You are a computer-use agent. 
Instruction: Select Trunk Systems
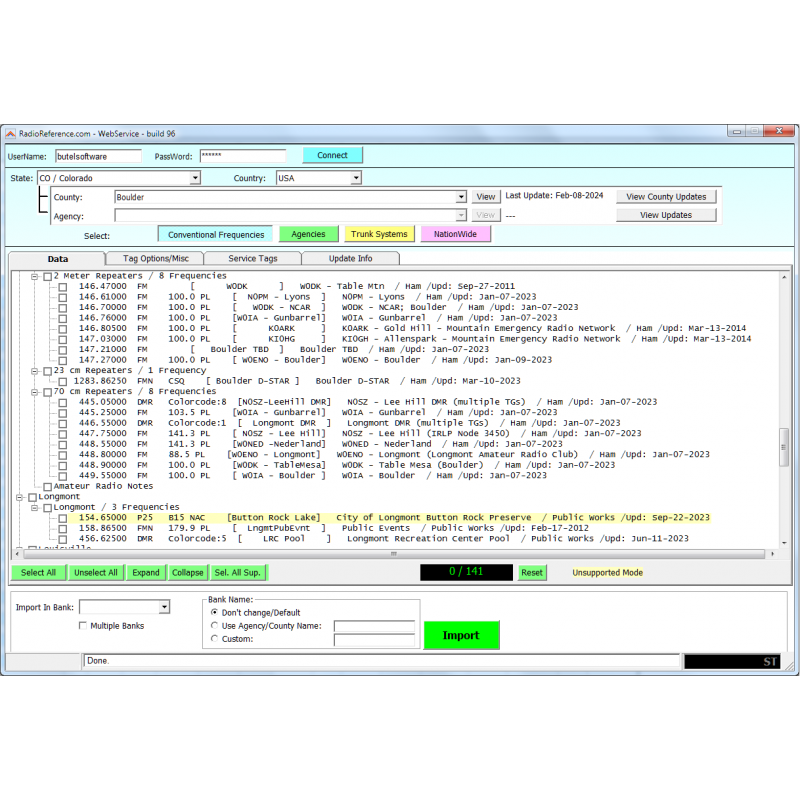[x=379, y=233]
